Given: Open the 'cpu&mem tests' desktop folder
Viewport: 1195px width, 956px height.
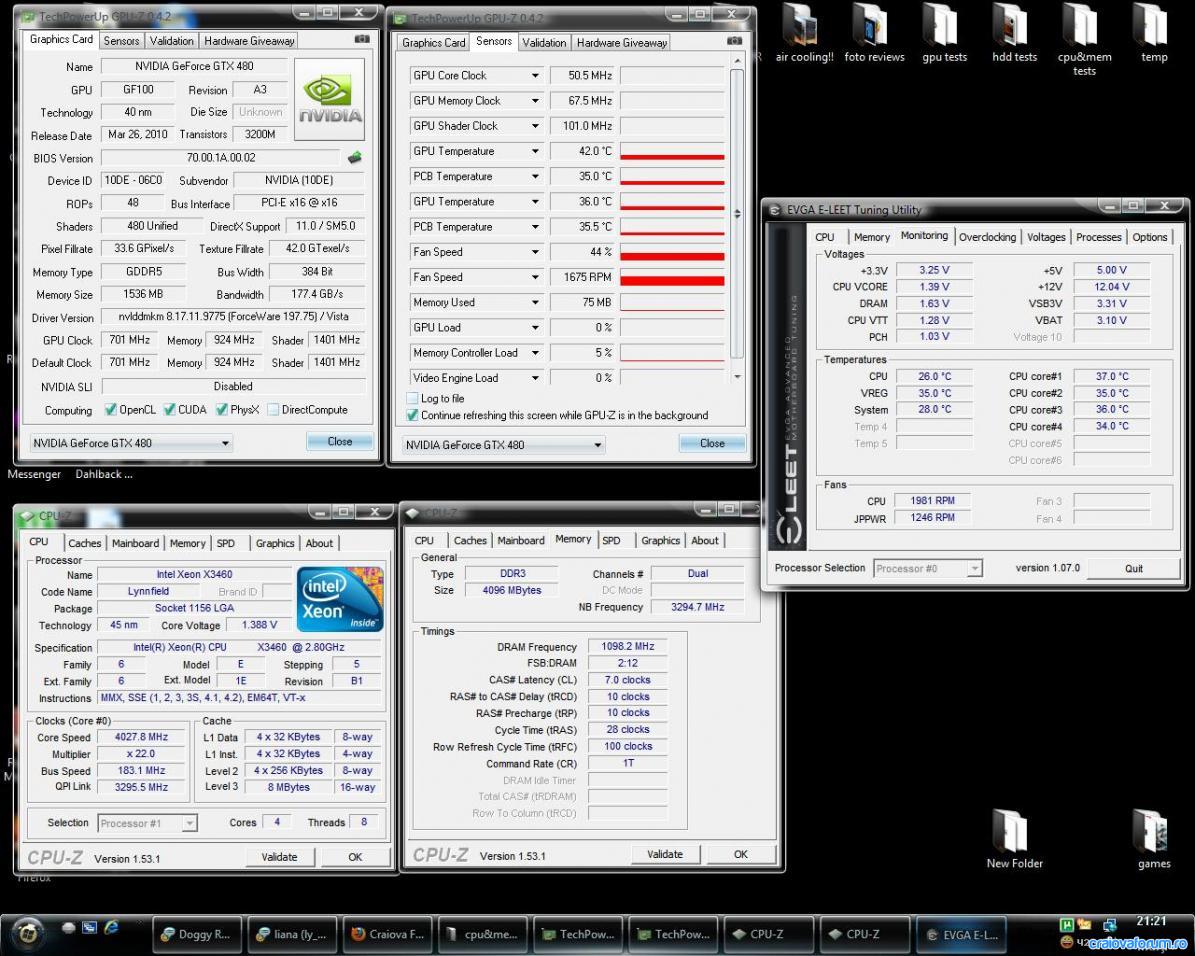Looking at the screenshot, I should click(1084, 38).
